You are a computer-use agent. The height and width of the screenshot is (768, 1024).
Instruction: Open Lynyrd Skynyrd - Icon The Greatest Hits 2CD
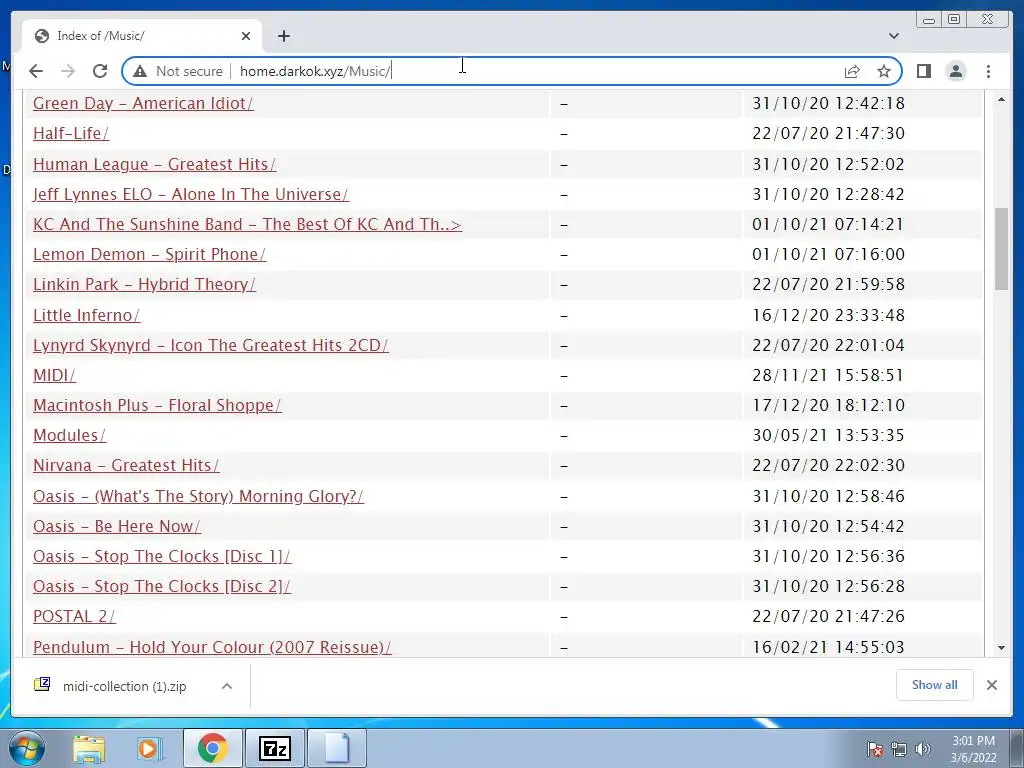click(x=211, y=345)
